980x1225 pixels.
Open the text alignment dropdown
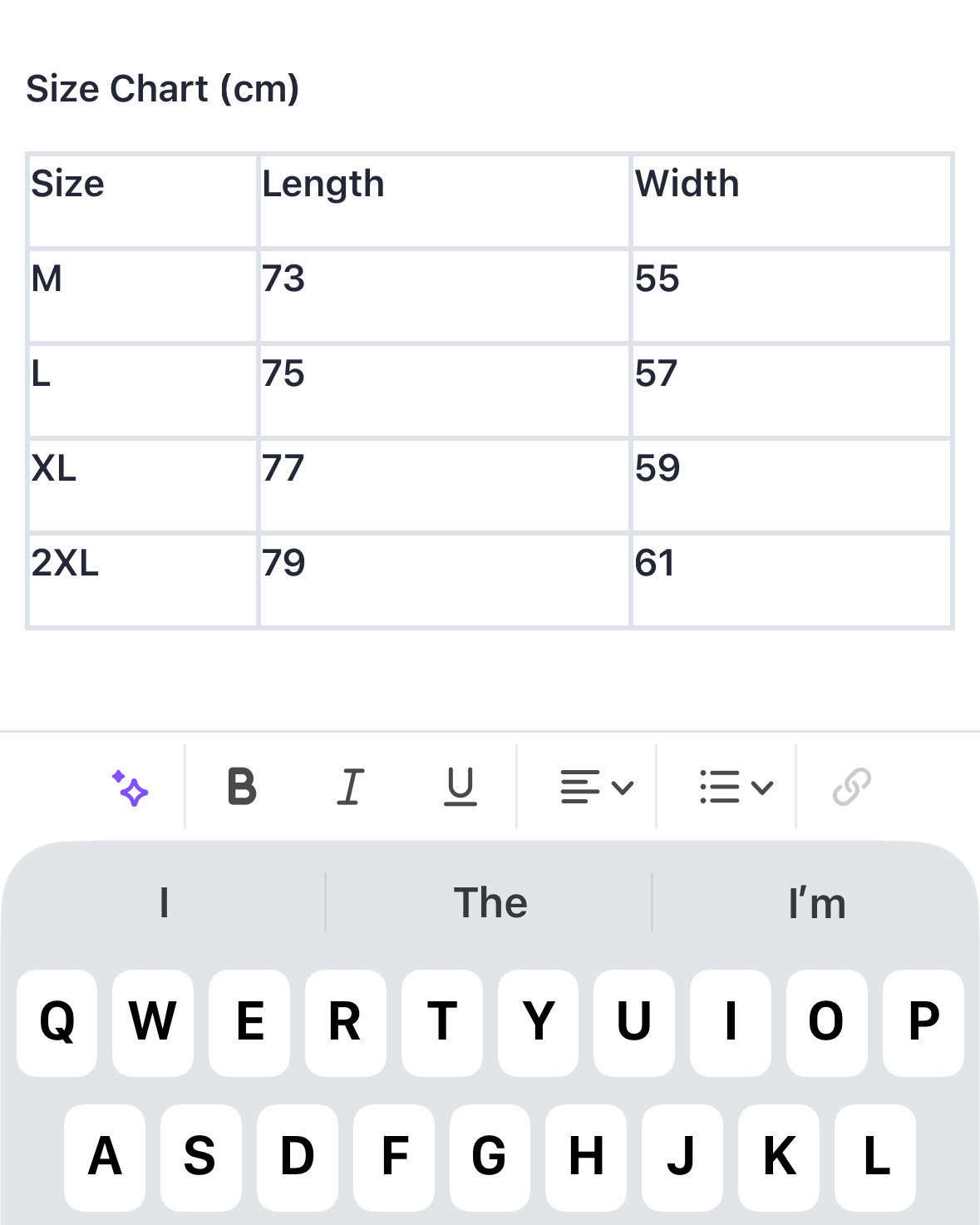point(597,787)
